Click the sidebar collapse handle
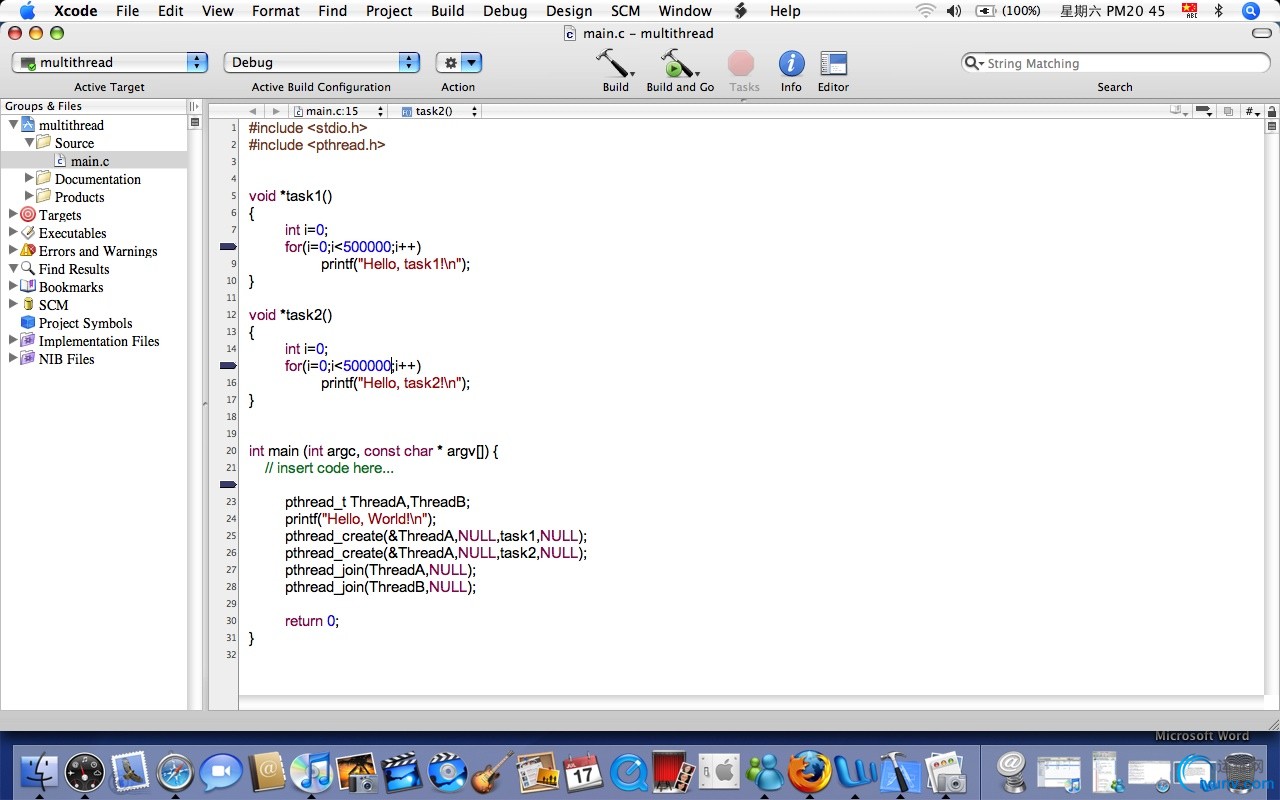 pos(205,404)
